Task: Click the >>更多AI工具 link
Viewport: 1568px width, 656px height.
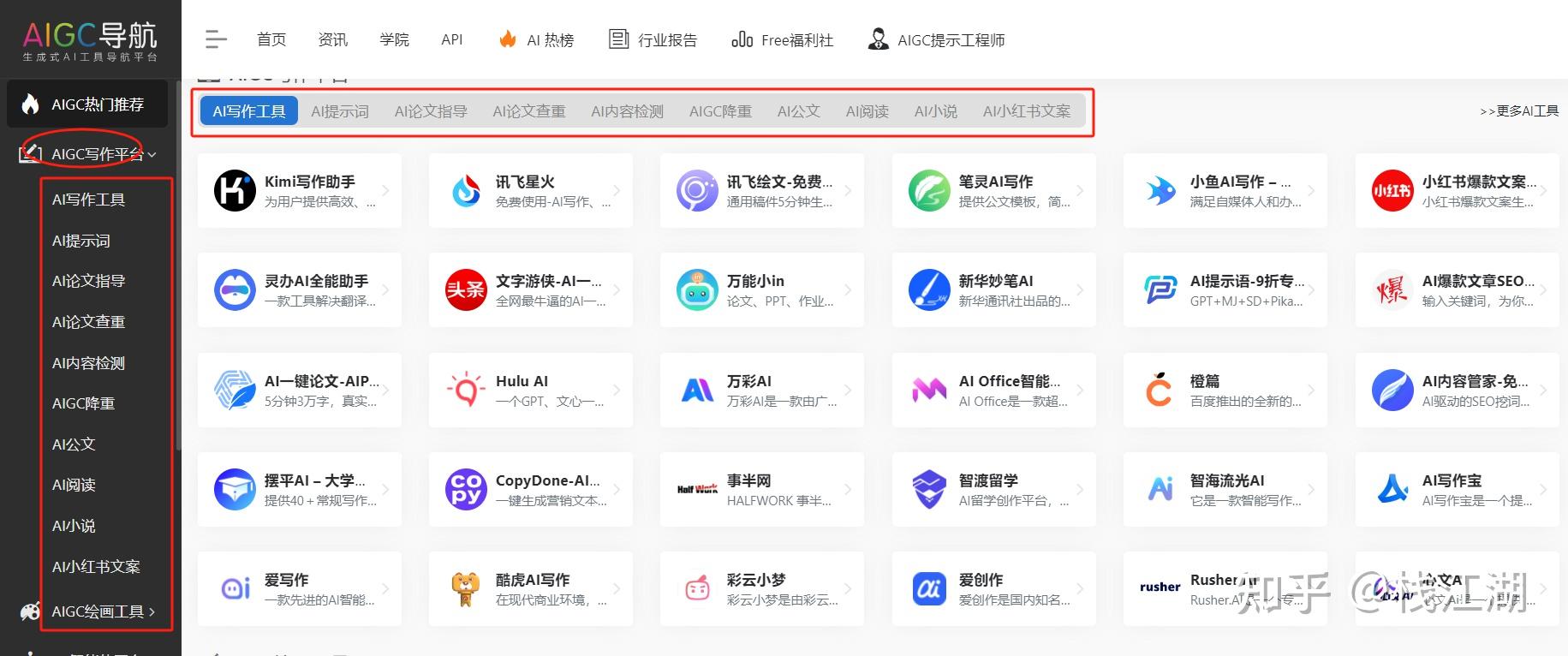Action: 1518,111
